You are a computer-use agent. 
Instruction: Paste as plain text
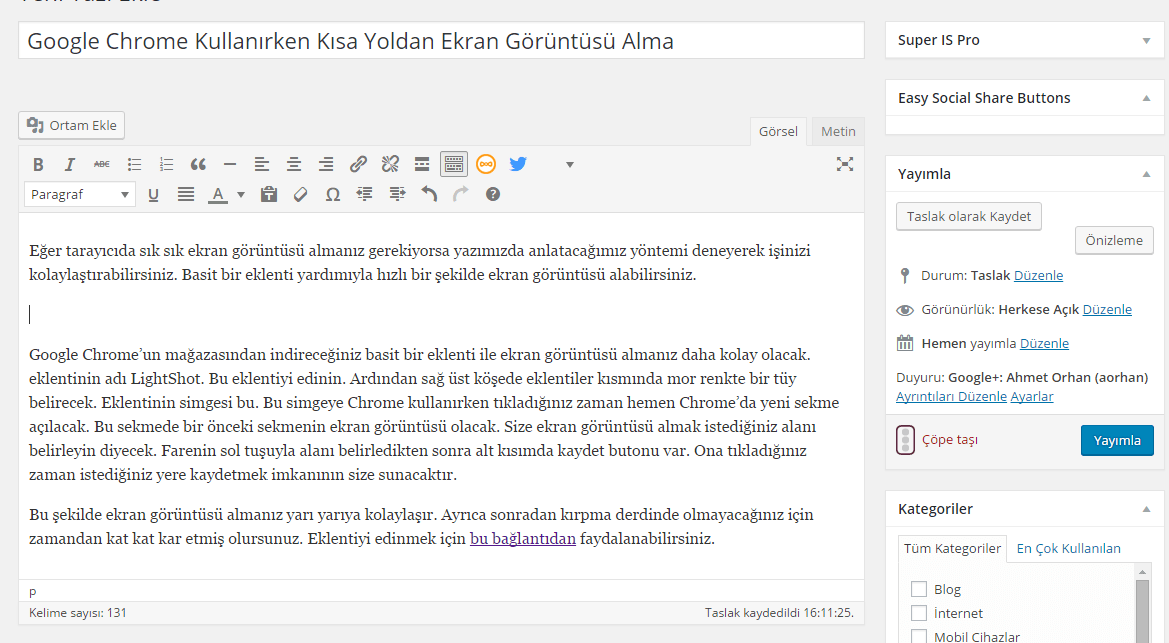pos(268,195)
